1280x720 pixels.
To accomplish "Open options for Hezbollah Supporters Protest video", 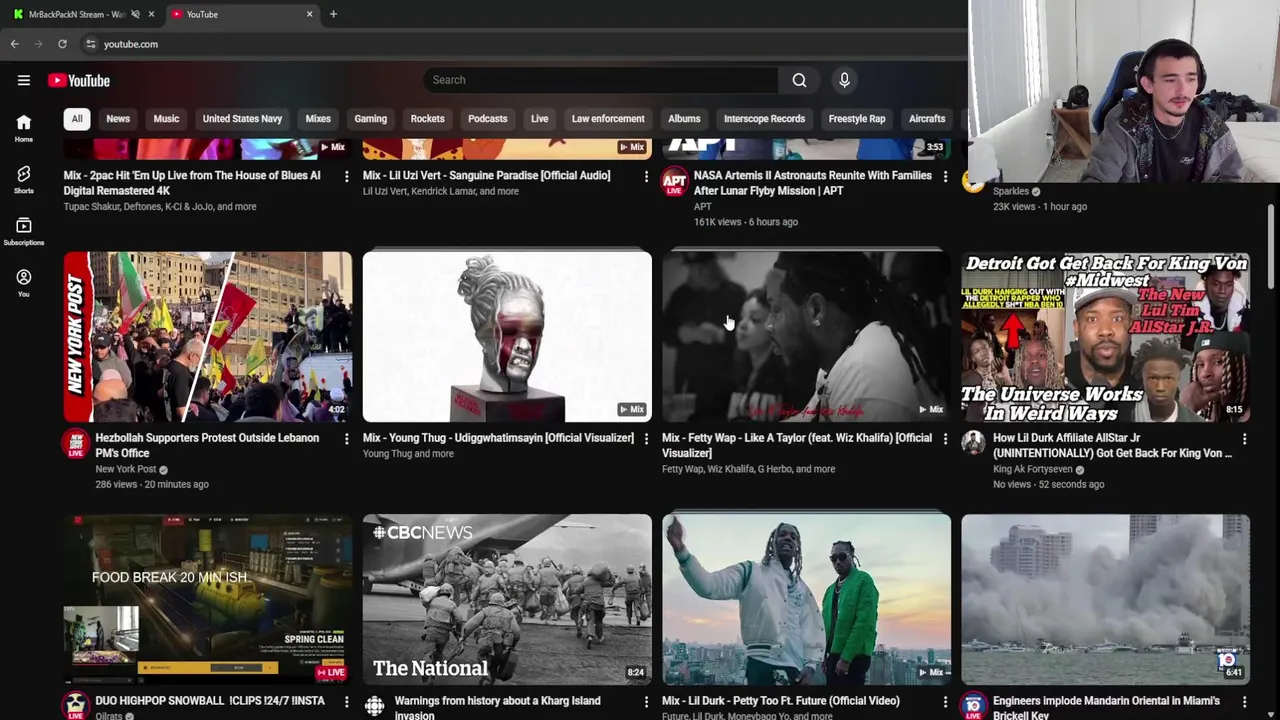I will click(347, 439).
